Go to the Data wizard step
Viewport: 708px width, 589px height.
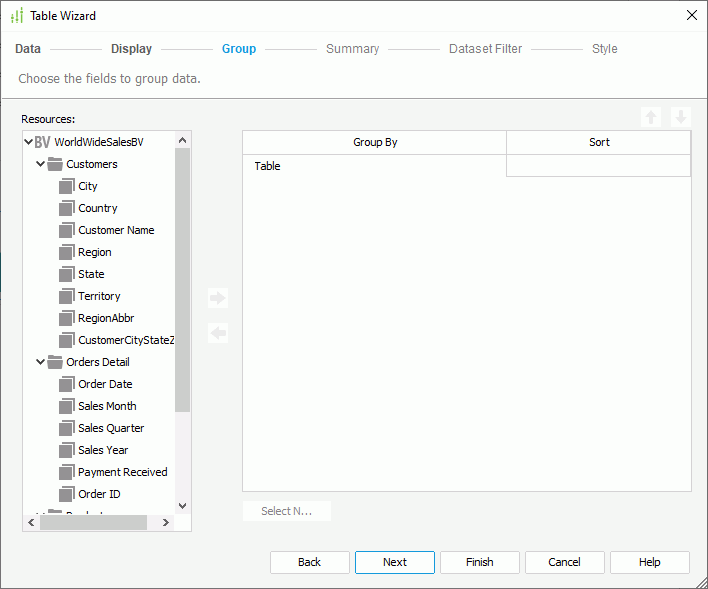click(28, 49)
